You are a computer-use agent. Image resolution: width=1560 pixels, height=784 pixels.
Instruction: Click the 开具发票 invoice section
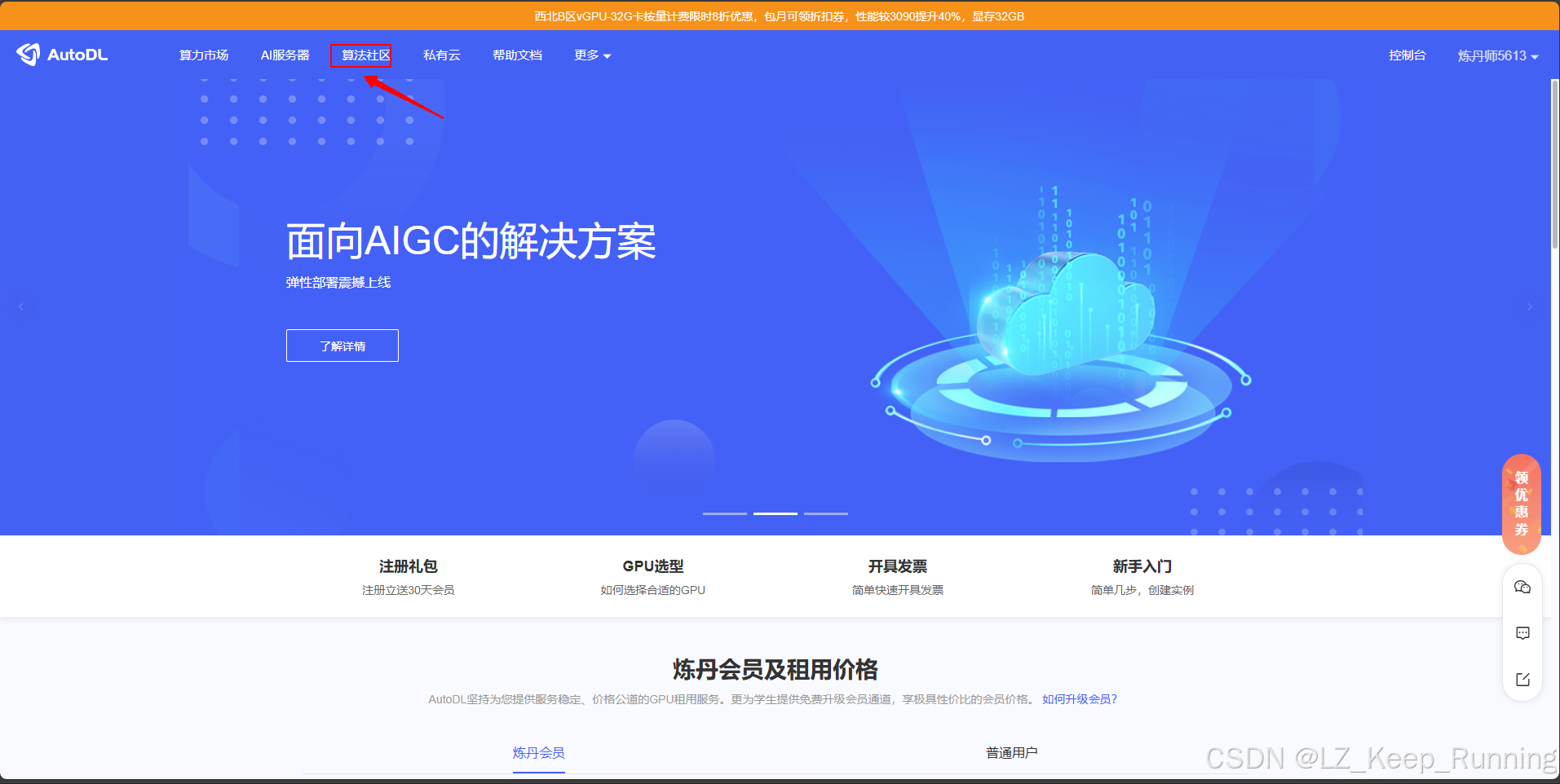click(897, 576)
